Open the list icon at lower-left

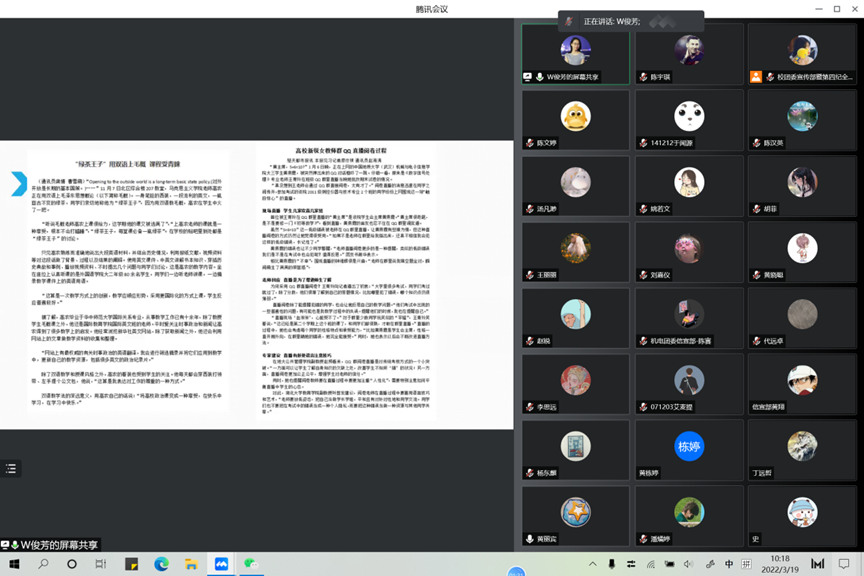coord(11,468)
